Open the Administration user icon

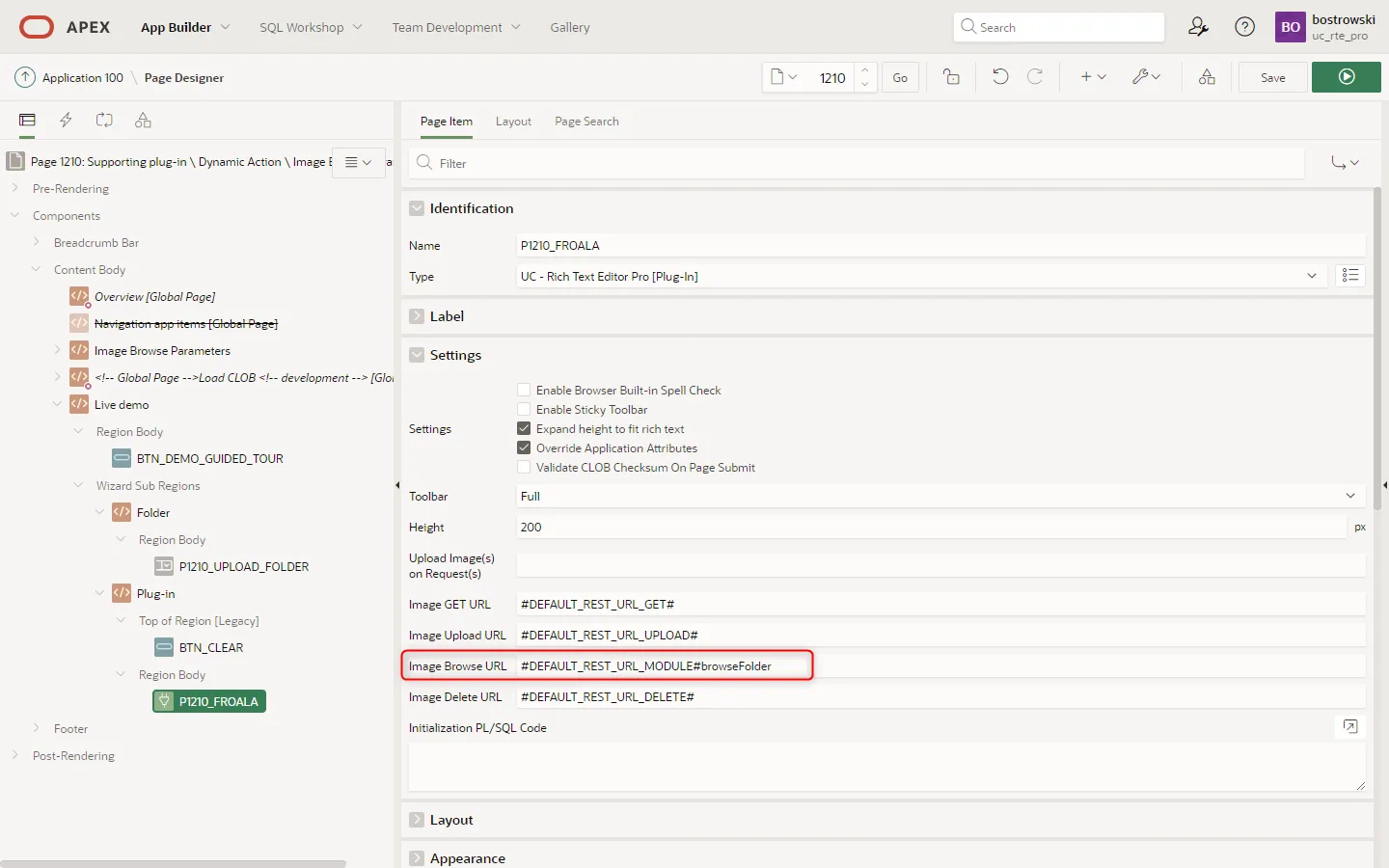pos(1198,27)
